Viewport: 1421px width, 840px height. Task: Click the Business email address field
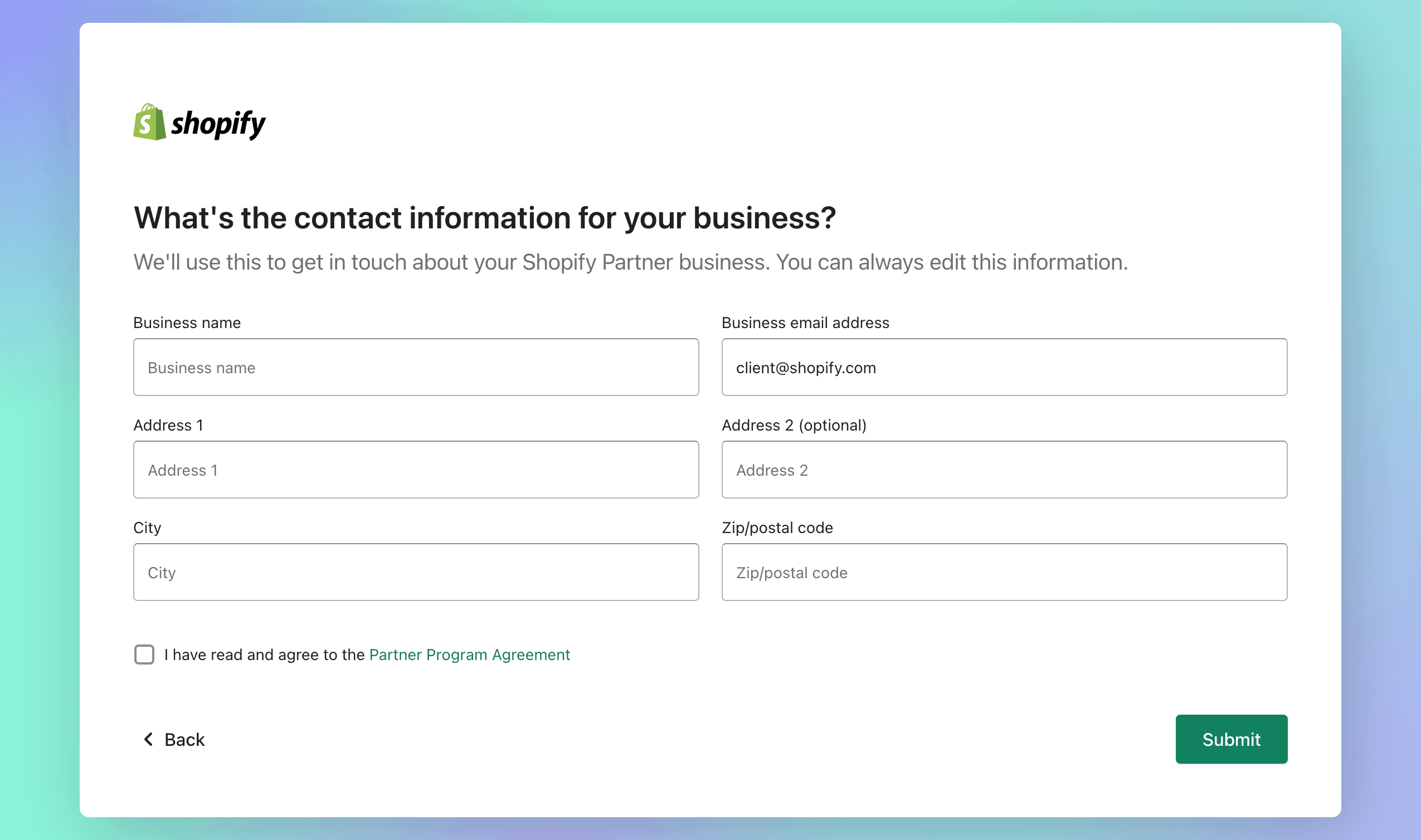(x=1004, y=367)
